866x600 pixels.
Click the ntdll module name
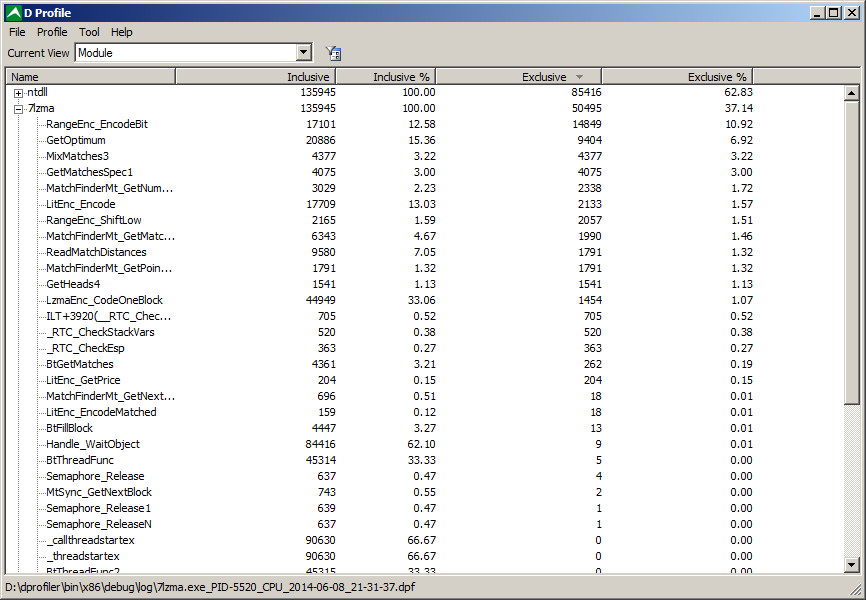point(38,92)
